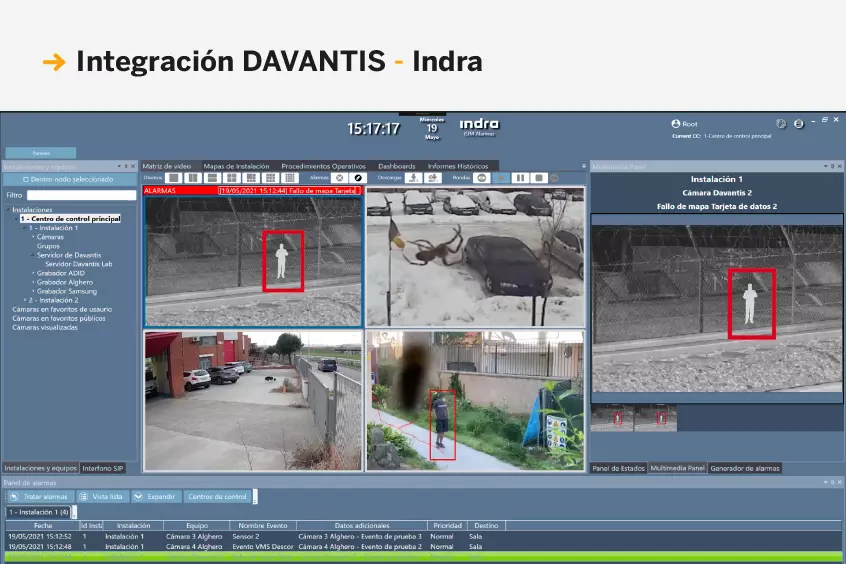
Task: Sort alarms by Prioridad column header
Action: [x=448, y=525]
